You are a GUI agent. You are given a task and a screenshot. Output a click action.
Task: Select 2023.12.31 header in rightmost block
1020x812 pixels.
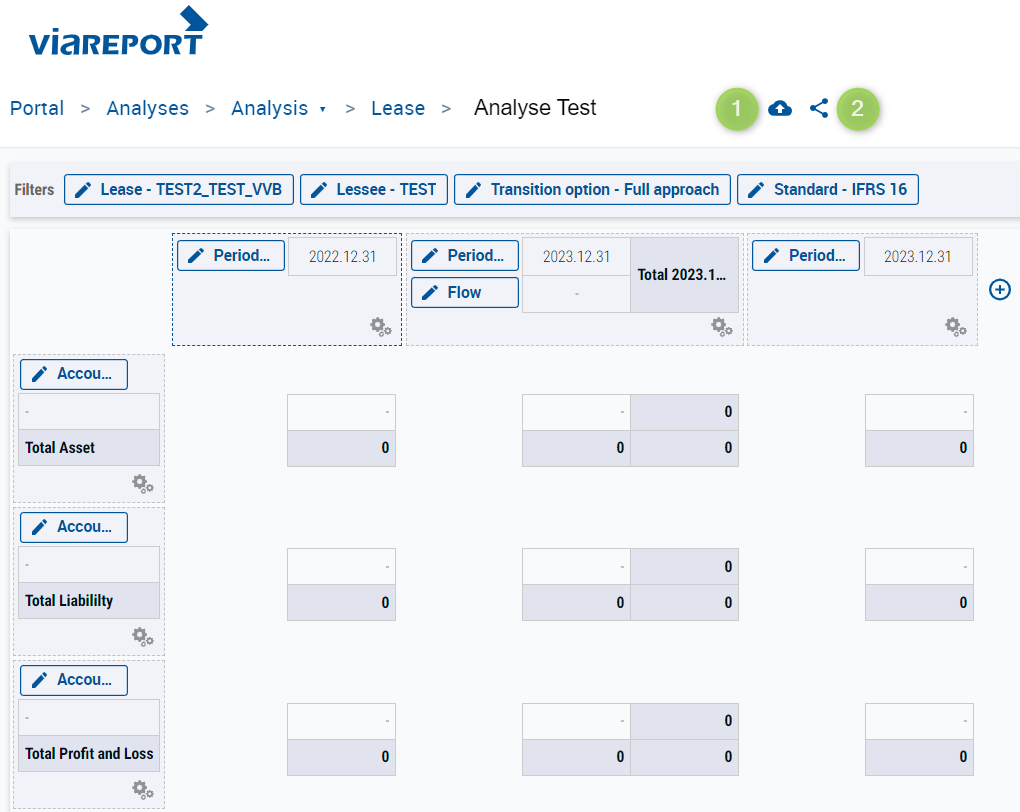[x=917, y=256]
